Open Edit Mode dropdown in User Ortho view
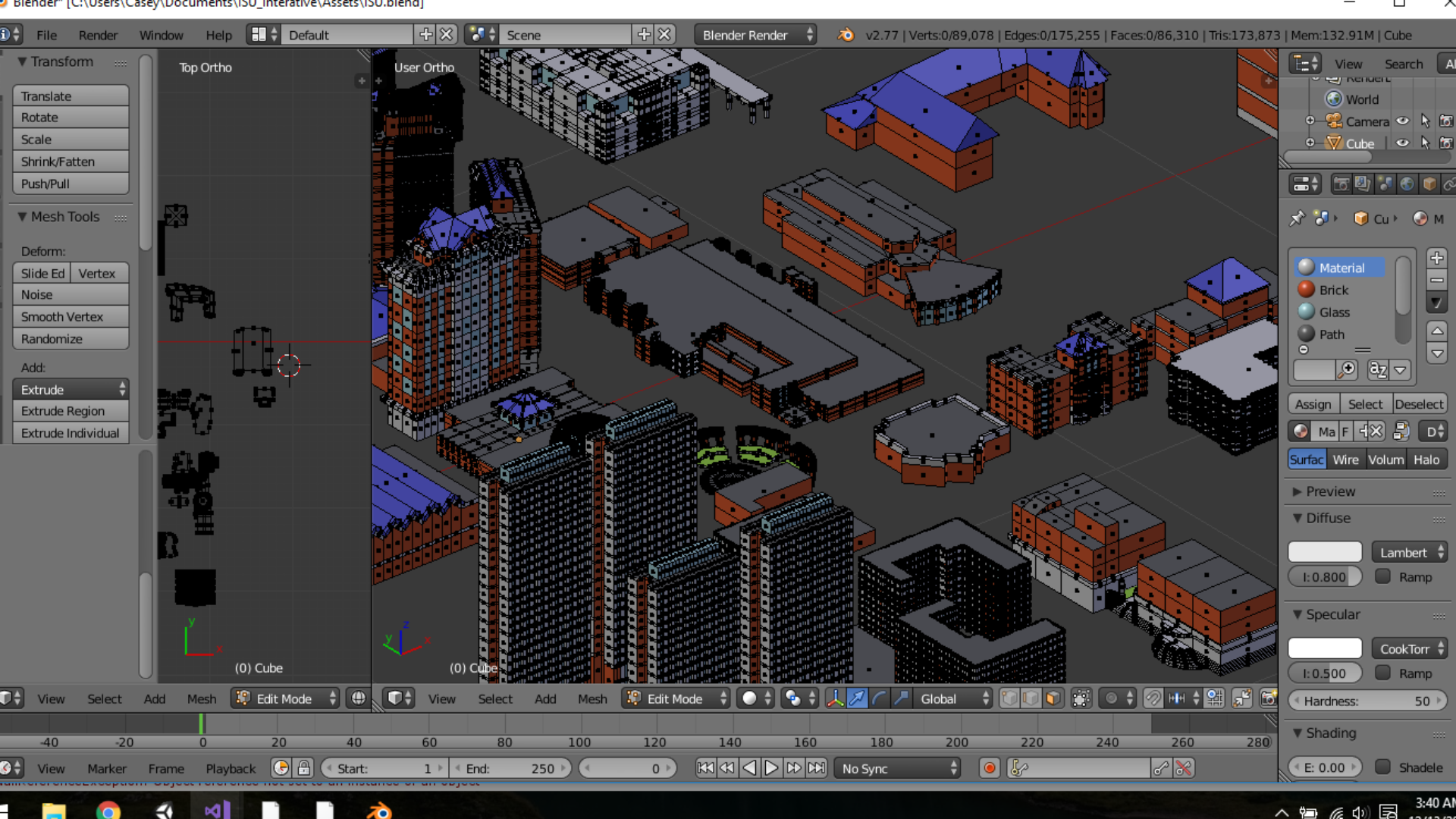This screenshot has height=819, width=1456. [675, 698]
